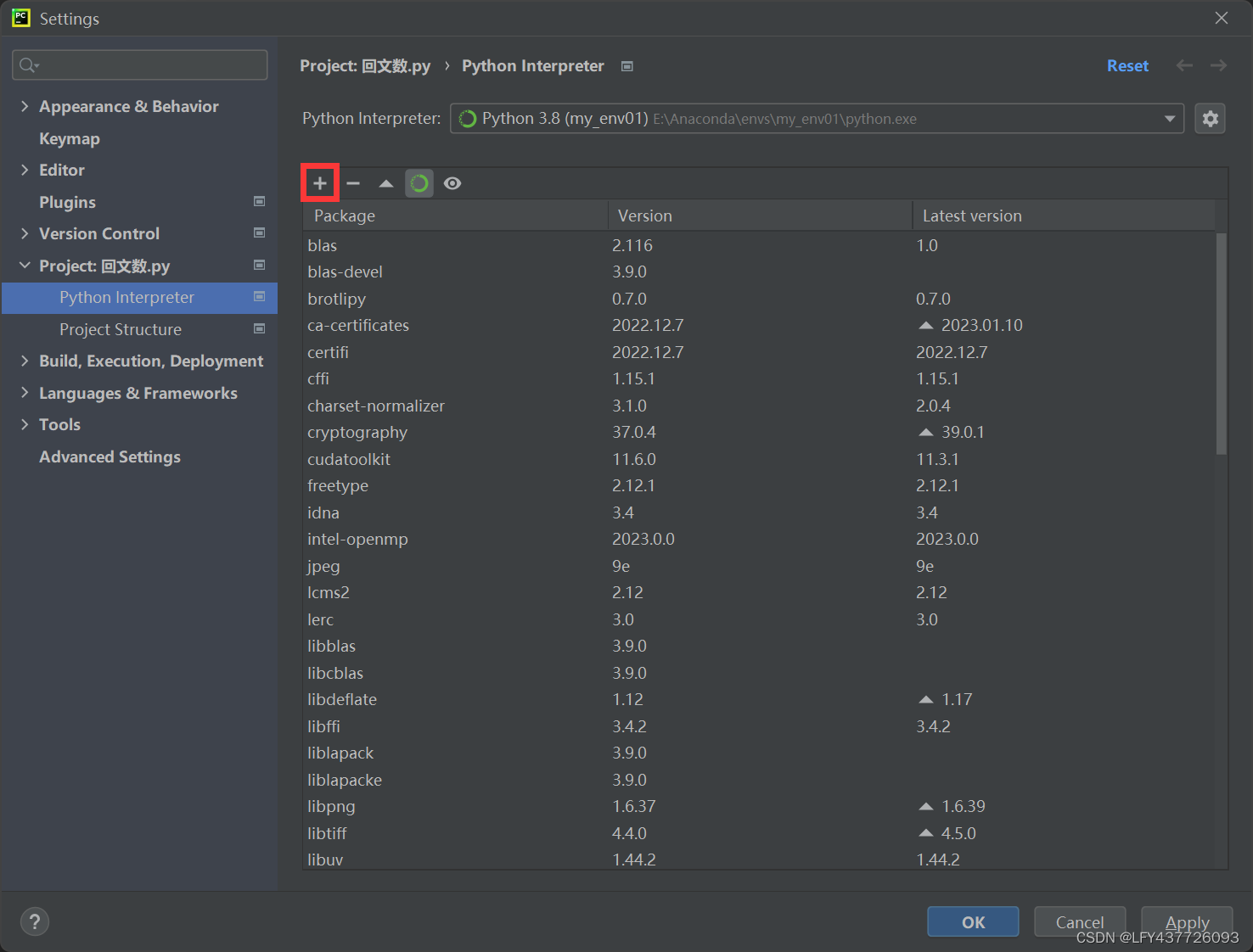Open the Keymap settings page

[70, 138]
